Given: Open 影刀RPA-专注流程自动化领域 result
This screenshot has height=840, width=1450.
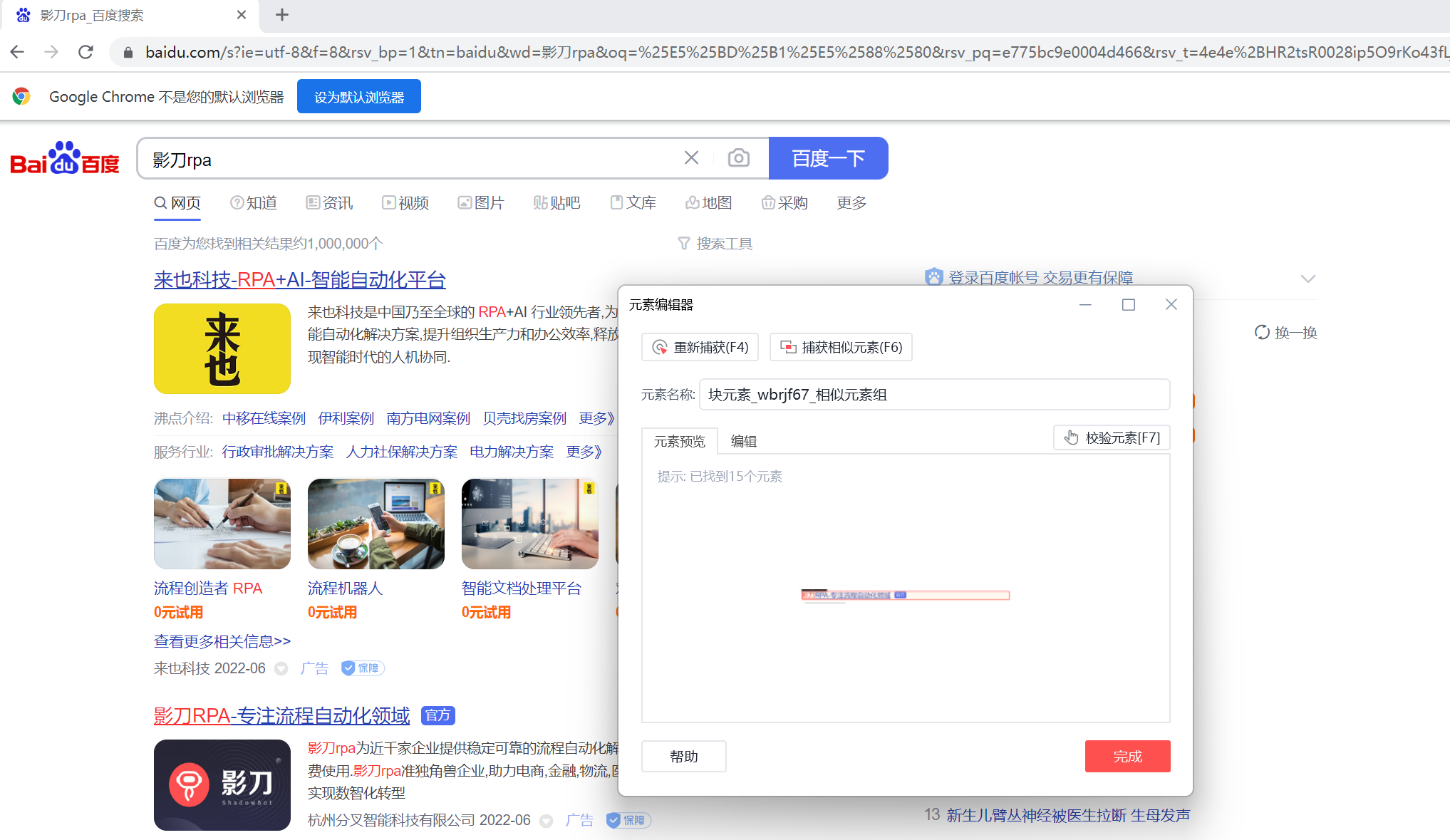Looking at the screenshot, I should [281, 715].
